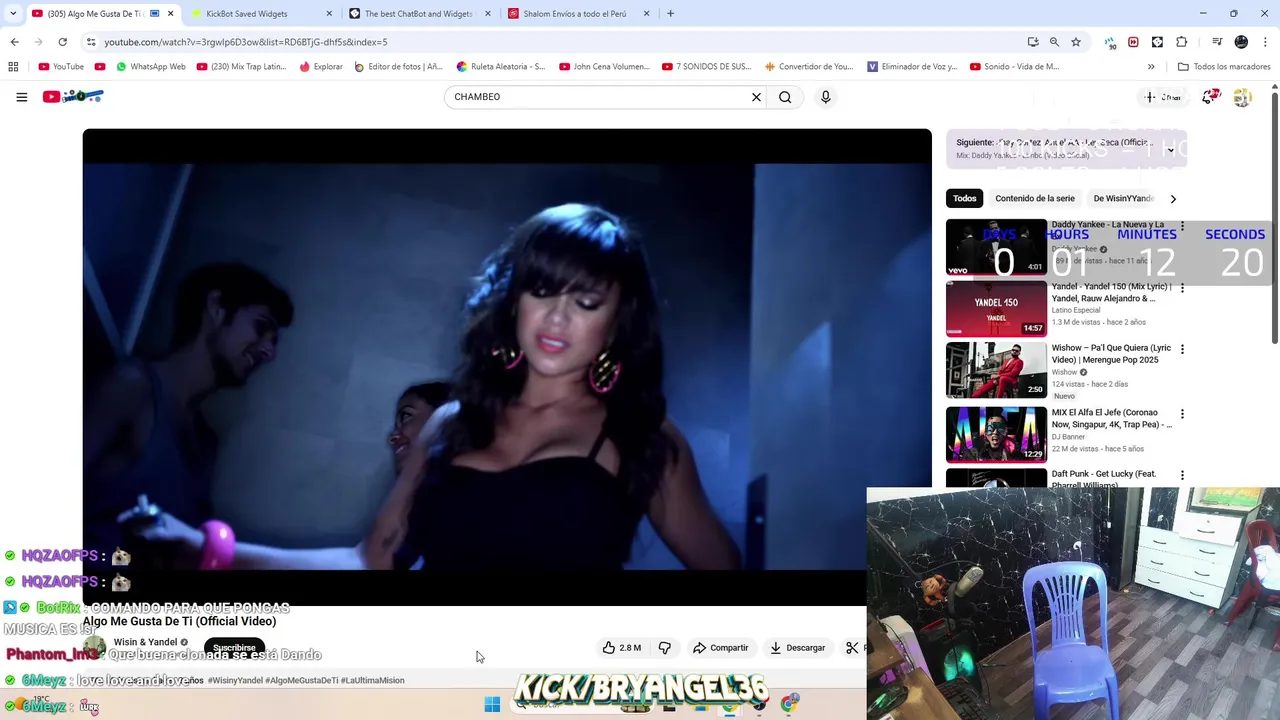The height and width of the screenshot is (720, 1280).
Task: Download the video via Descargar
Action: tap(797, 648)
